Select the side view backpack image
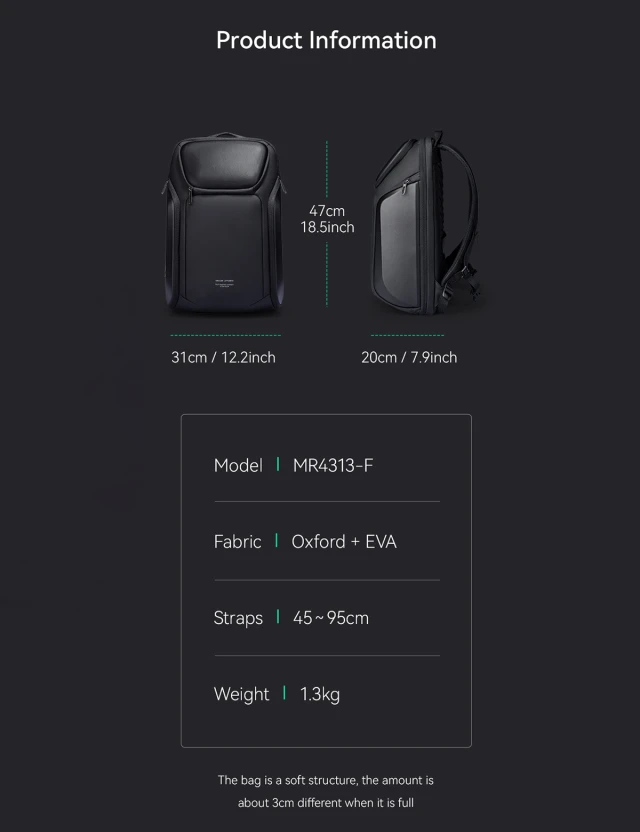Image resolution: width=640 pixels, height=832 pixels. click(x=427, y=223)
